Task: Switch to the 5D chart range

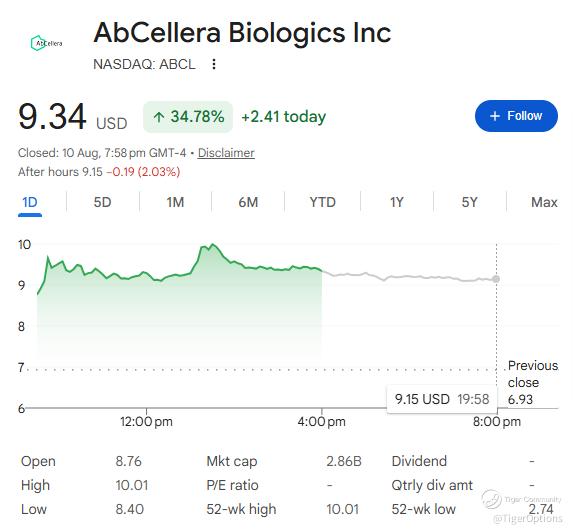Action: pos(102,202)
